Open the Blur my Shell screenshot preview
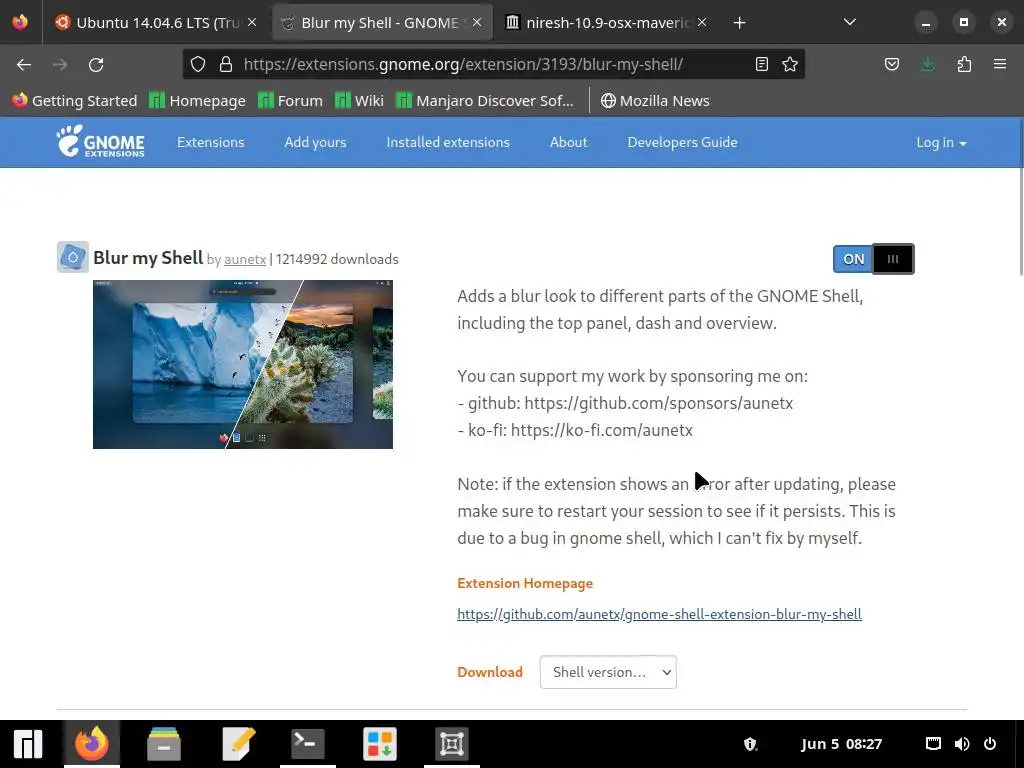Screen dimensions: 1024x768 click(x=243, y=364)
